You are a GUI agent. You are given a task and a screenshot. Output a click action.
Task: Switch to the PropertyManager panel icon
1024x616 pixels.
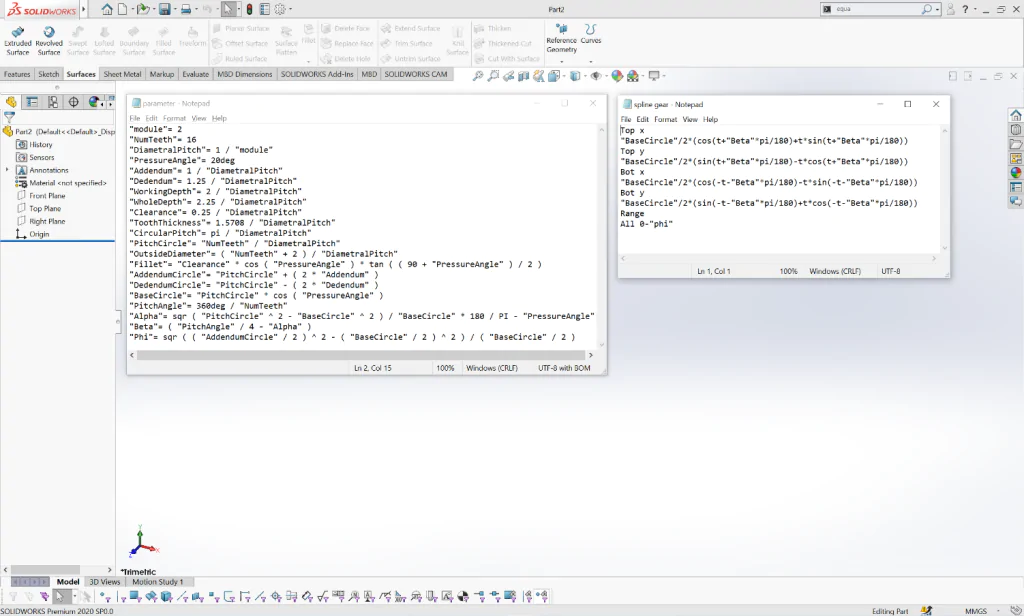click(x=31, y=102)
